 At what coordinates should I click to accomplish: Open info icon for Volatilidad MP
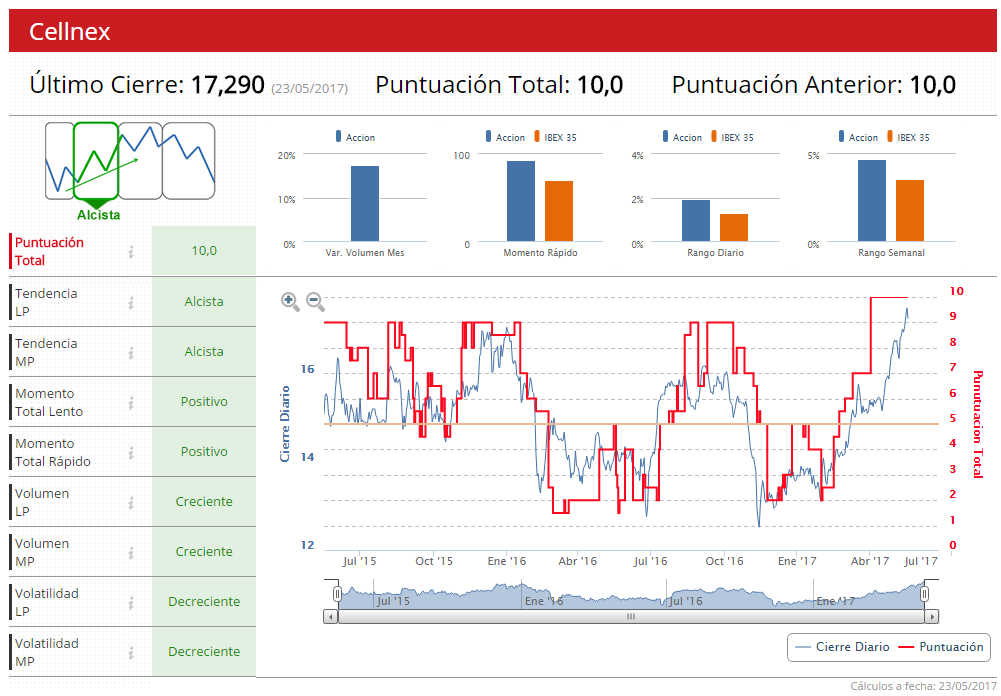131,653
